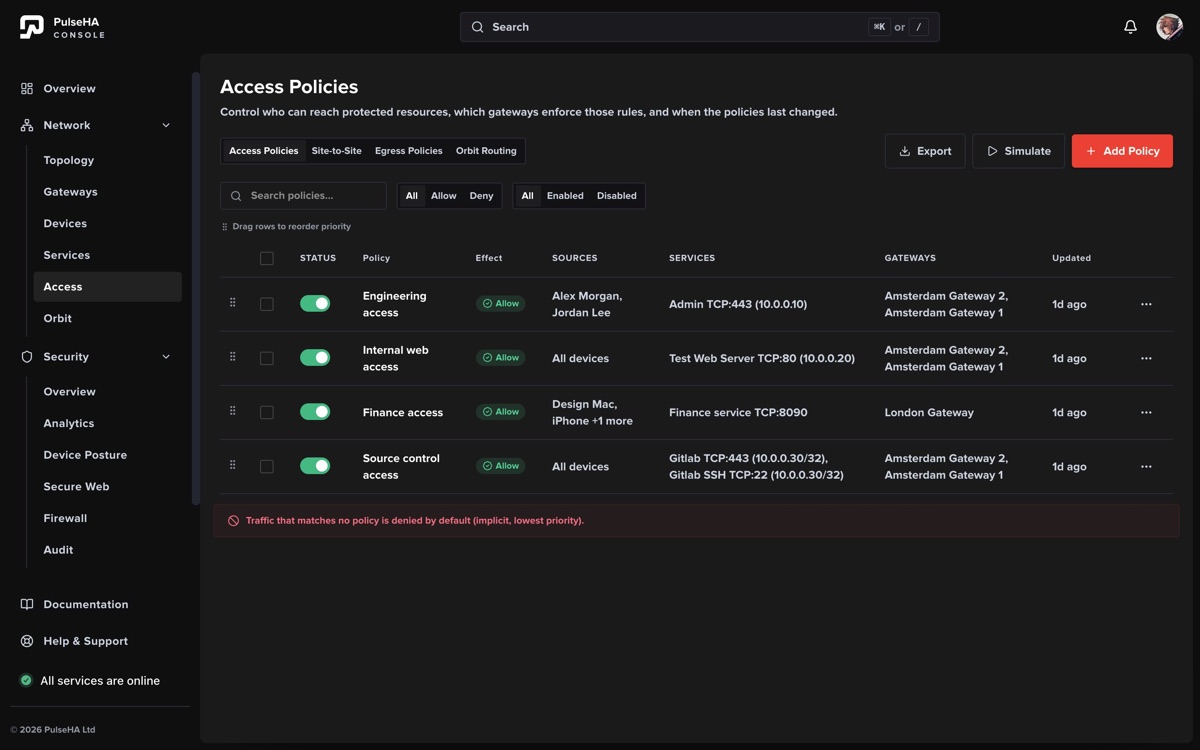Open Orbit in the sidebar
Image resolution: width=1200 pixels, height=750 pixels.
click(107, 318)
